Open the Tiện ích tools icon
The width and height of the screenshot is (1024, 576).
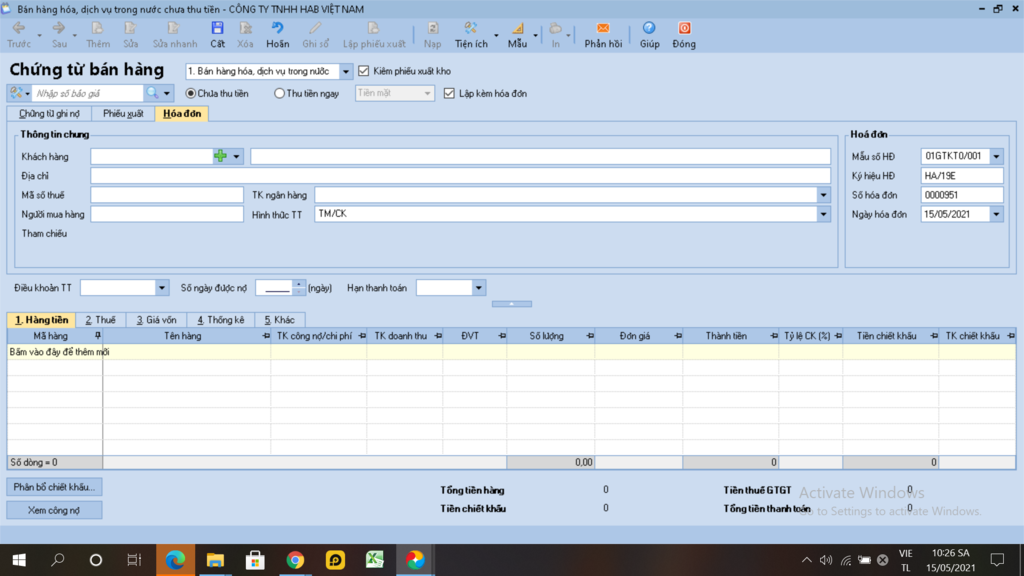point(470,28)
